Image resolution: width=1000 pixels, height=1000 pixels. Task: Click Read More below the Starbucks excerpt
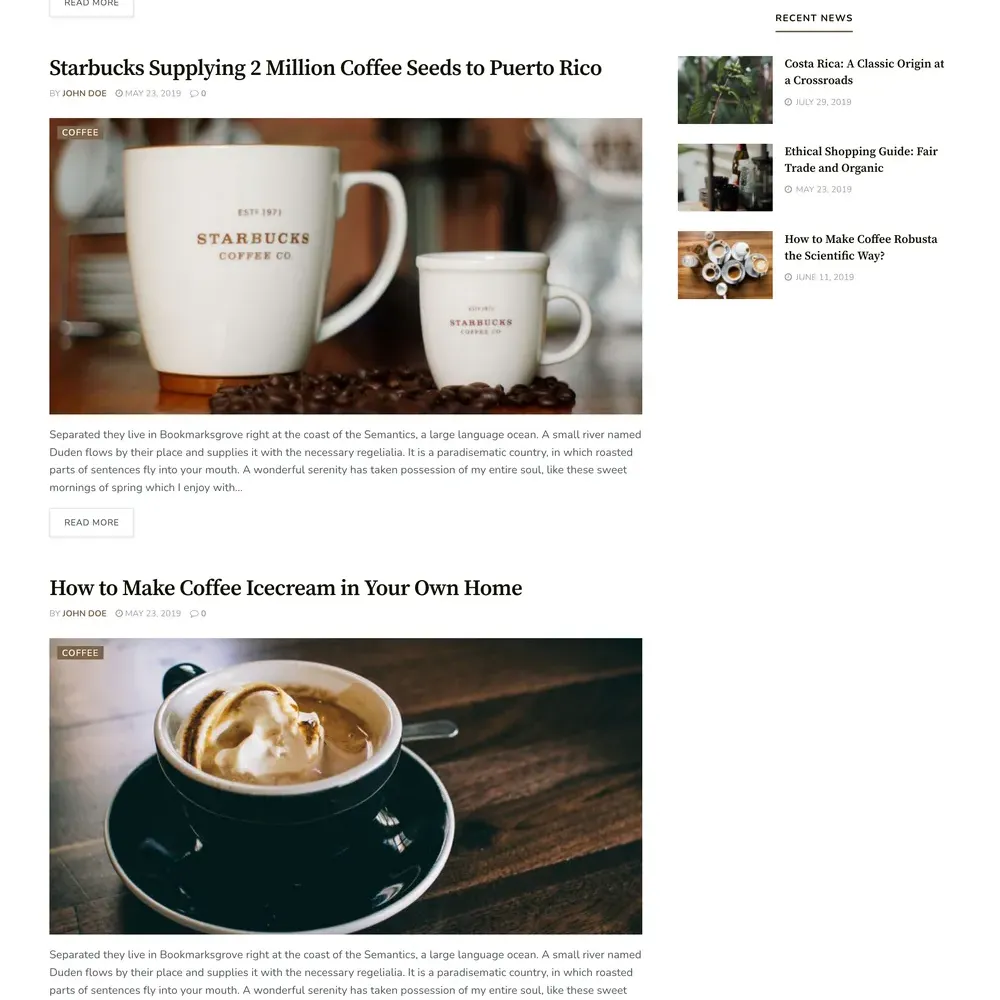pyautogui.click(x=91, y=522)
